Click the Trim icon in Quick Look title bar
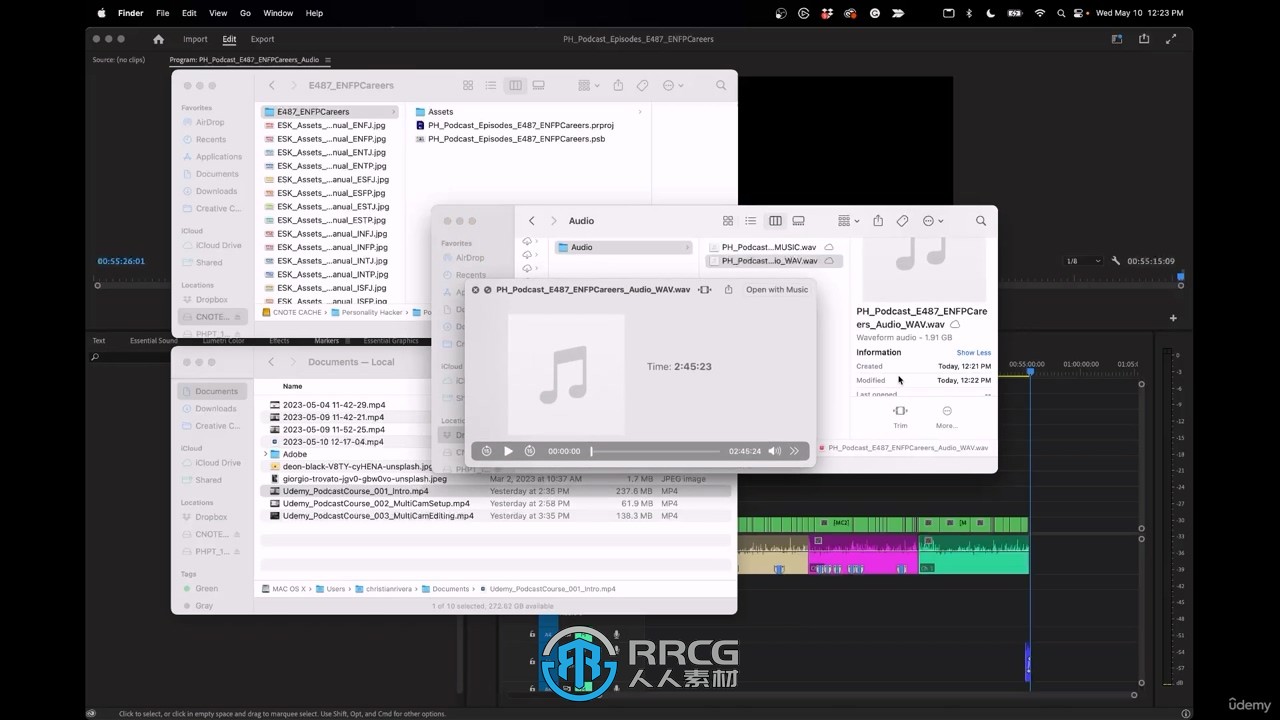 [x=705, y=290]
